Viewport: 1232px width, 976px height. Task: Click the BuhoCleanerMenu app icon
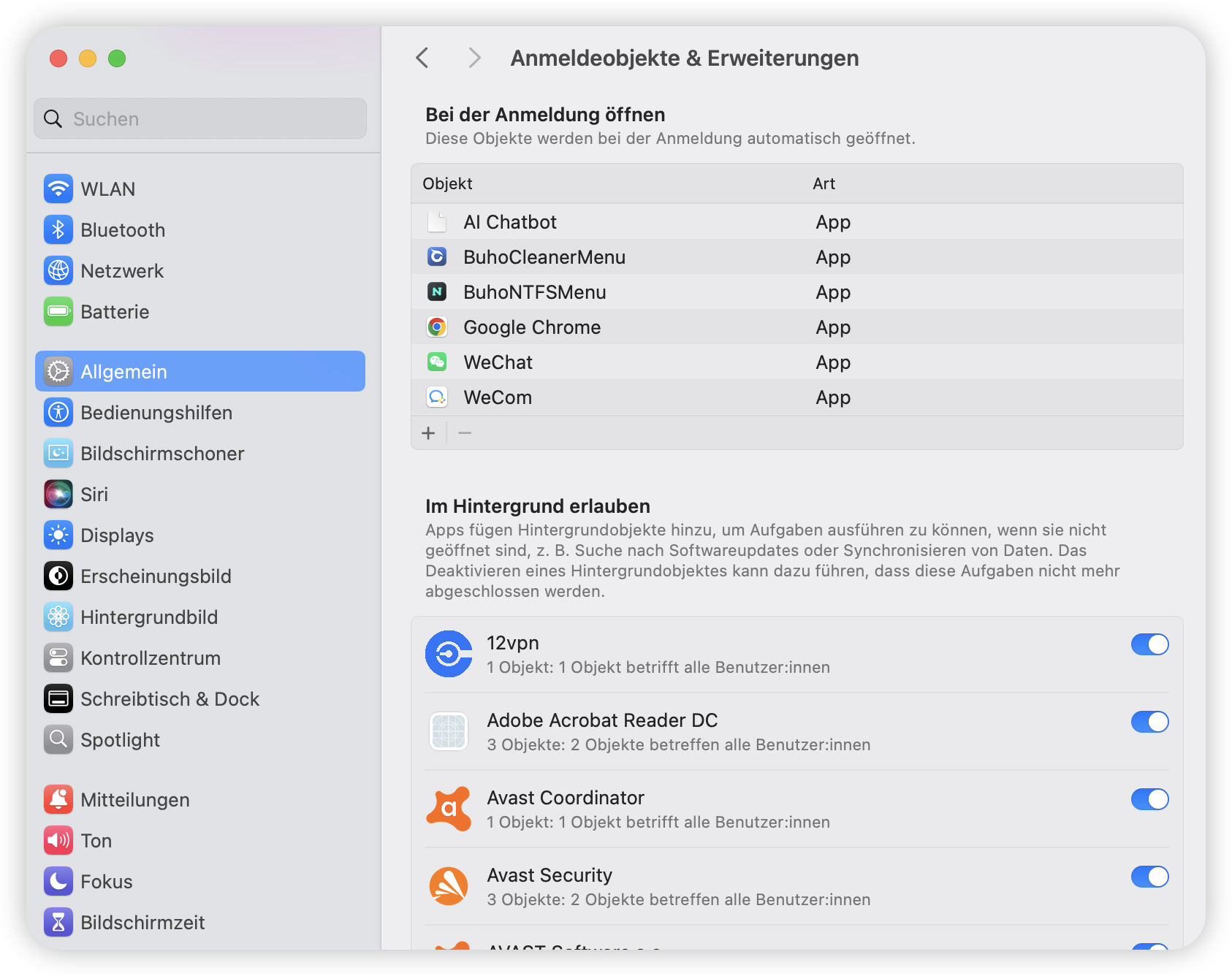tap(437, 256)
